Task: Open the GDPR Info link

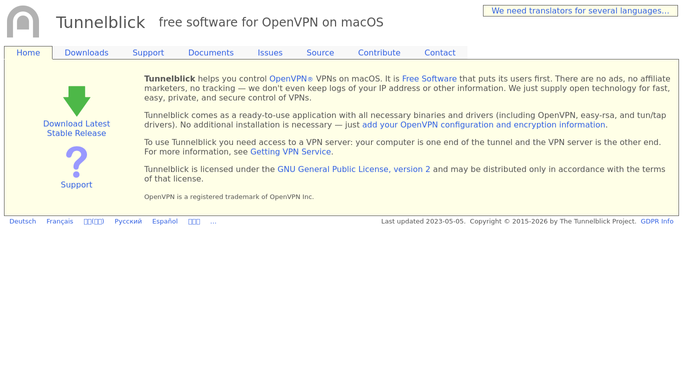Action: point(657,222)
